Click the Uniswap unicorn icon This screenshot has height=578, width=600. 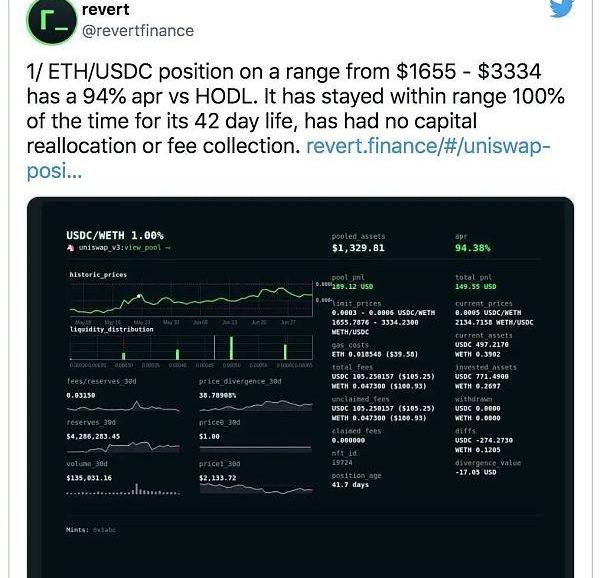[70, 247]
